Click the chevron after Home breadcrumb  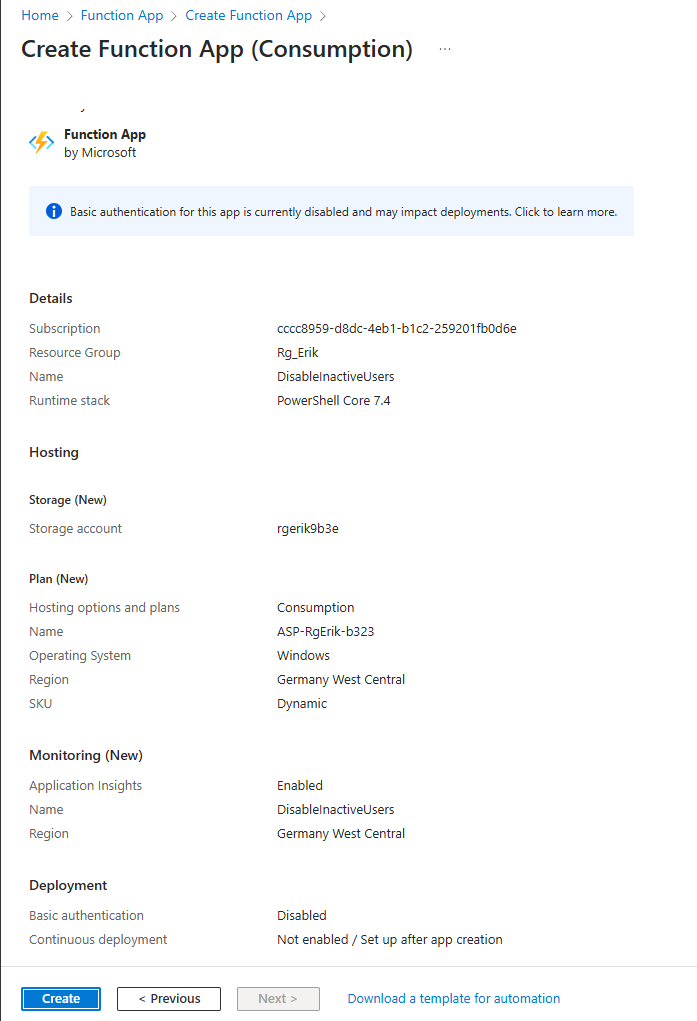(x=69, y=16)
